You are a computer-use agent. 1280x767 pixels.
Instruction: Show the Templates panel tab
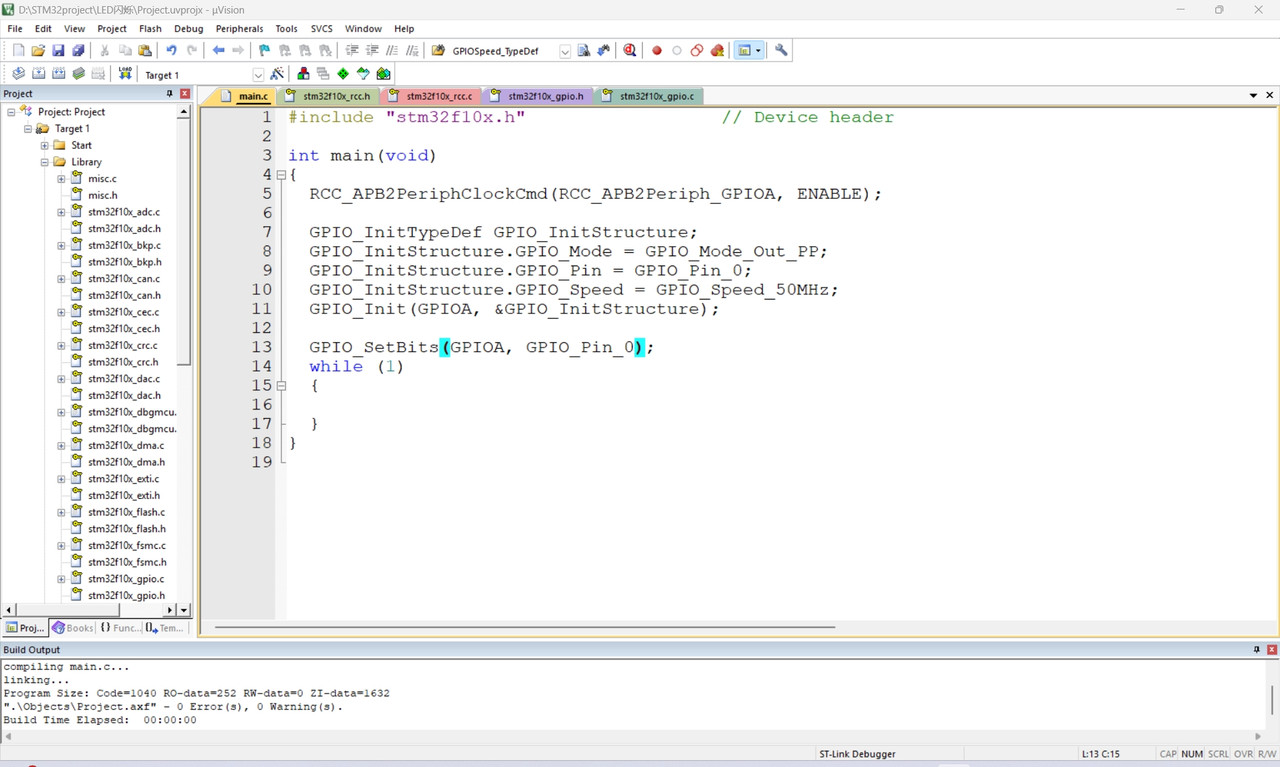165,628
